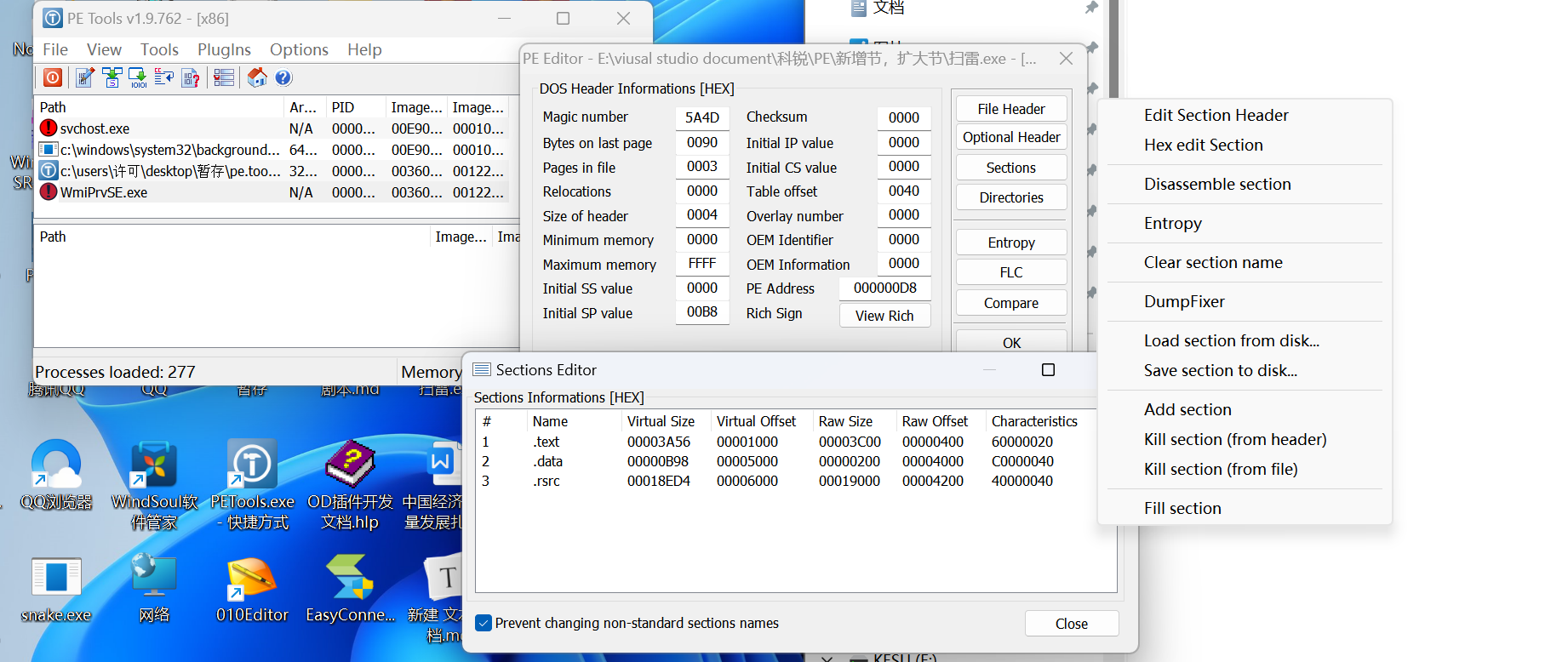Select the WindSoul软件管家 desktop icon
Screen dimensions: 1568x662
(x=154, y=486)
